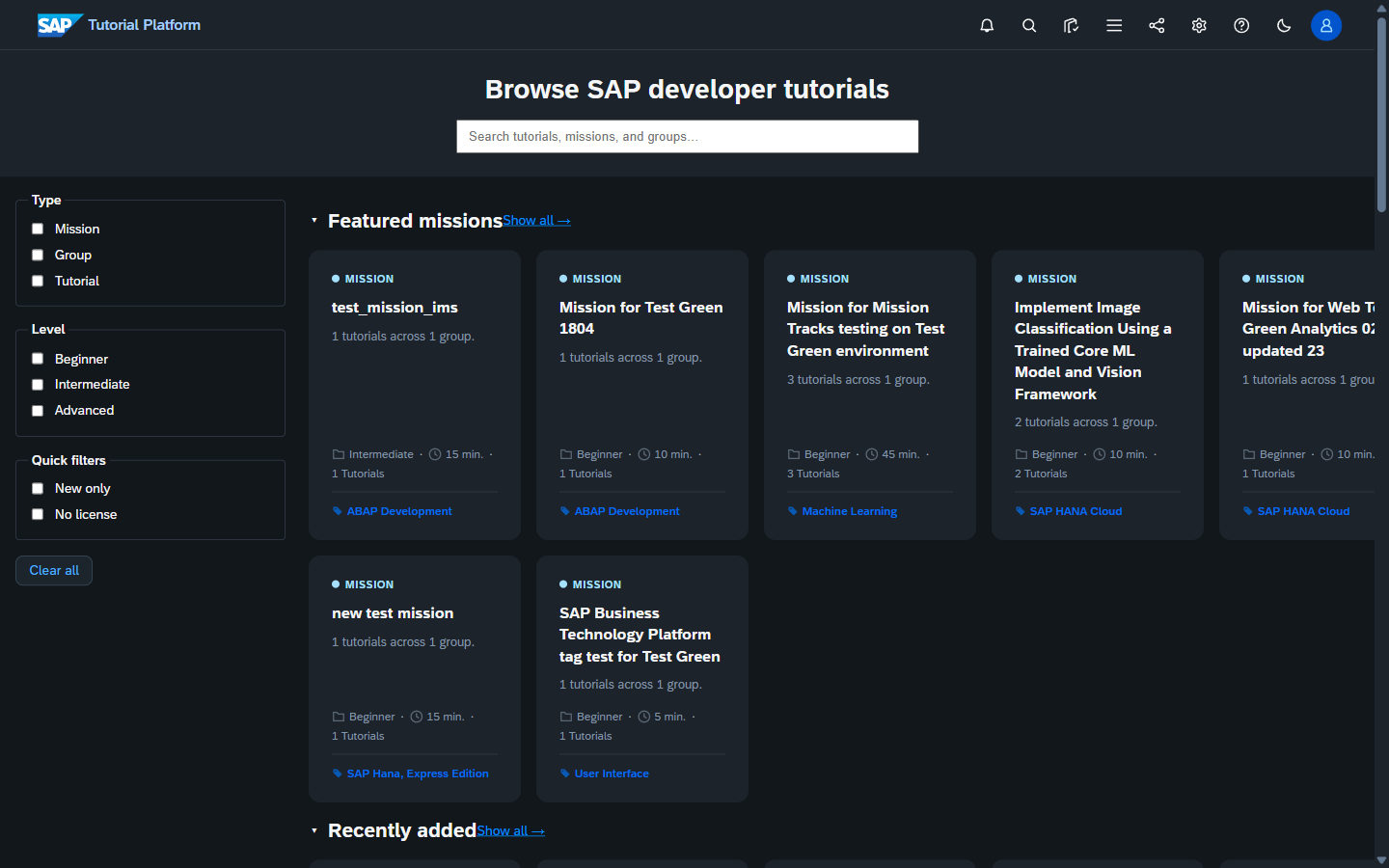
Task: Toggle the New only quick filter
Action: click(38, 489)
